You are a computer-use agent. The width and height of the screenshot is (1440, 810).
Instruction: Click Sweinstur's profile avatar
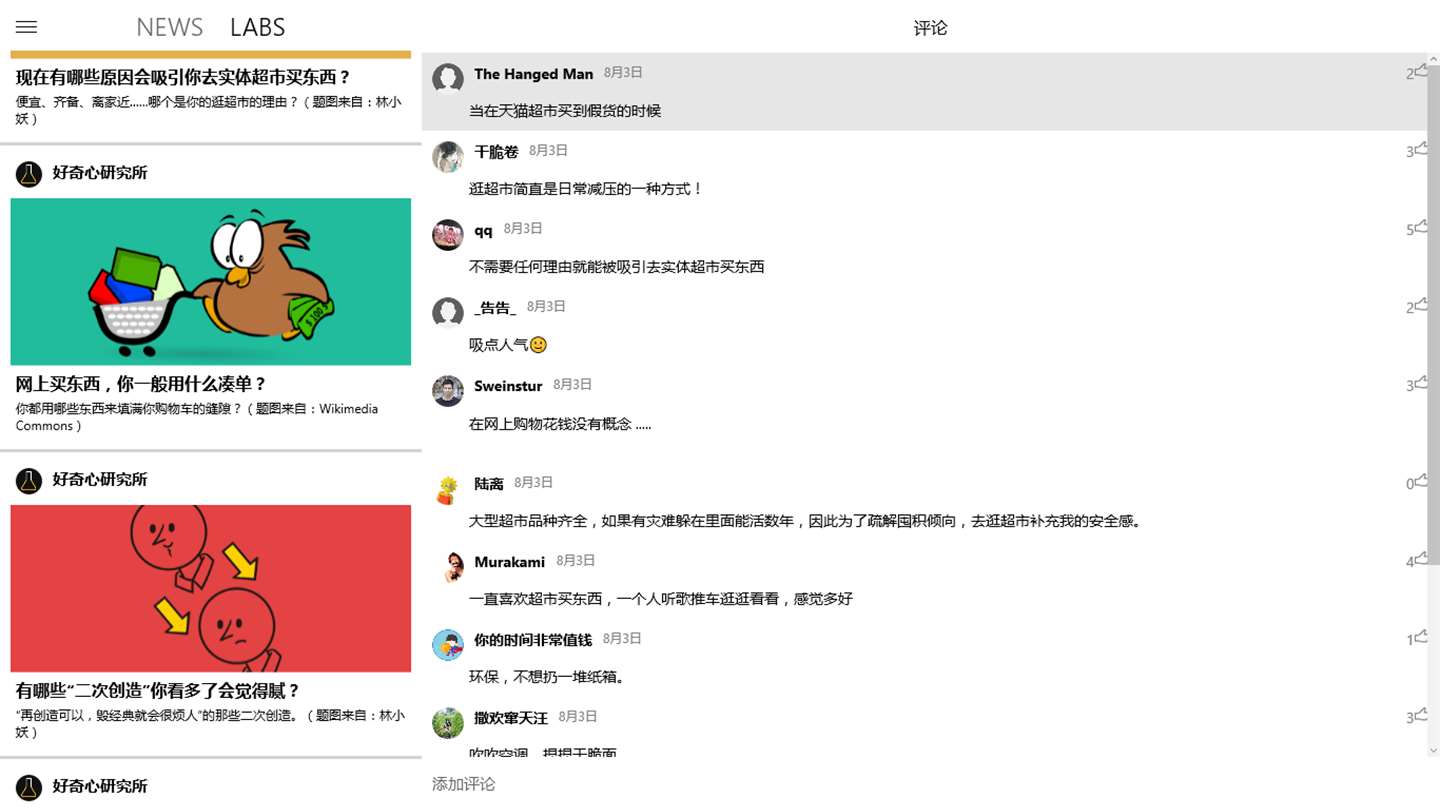(x=448, y=391)
